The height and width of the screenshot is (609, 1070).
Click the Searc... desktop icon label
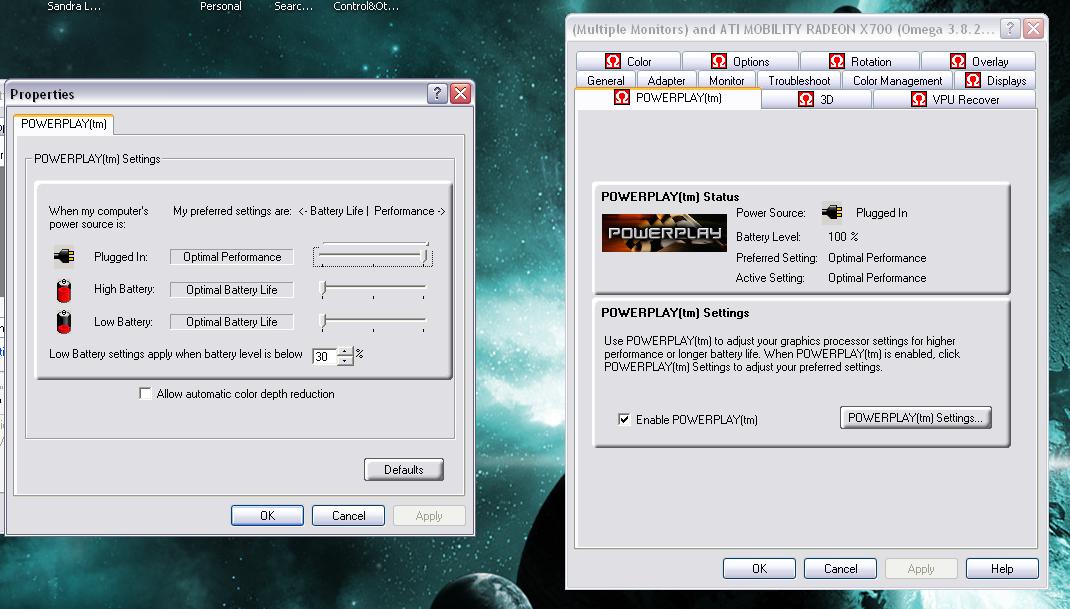[293, 6]
